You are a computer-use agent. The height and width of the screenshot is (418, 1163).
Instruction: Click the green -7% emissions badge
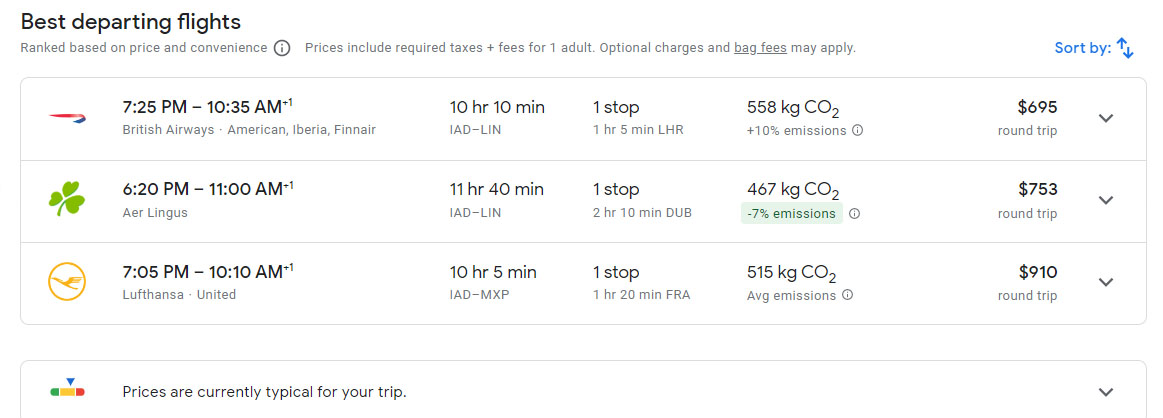[x=791, y=213]
